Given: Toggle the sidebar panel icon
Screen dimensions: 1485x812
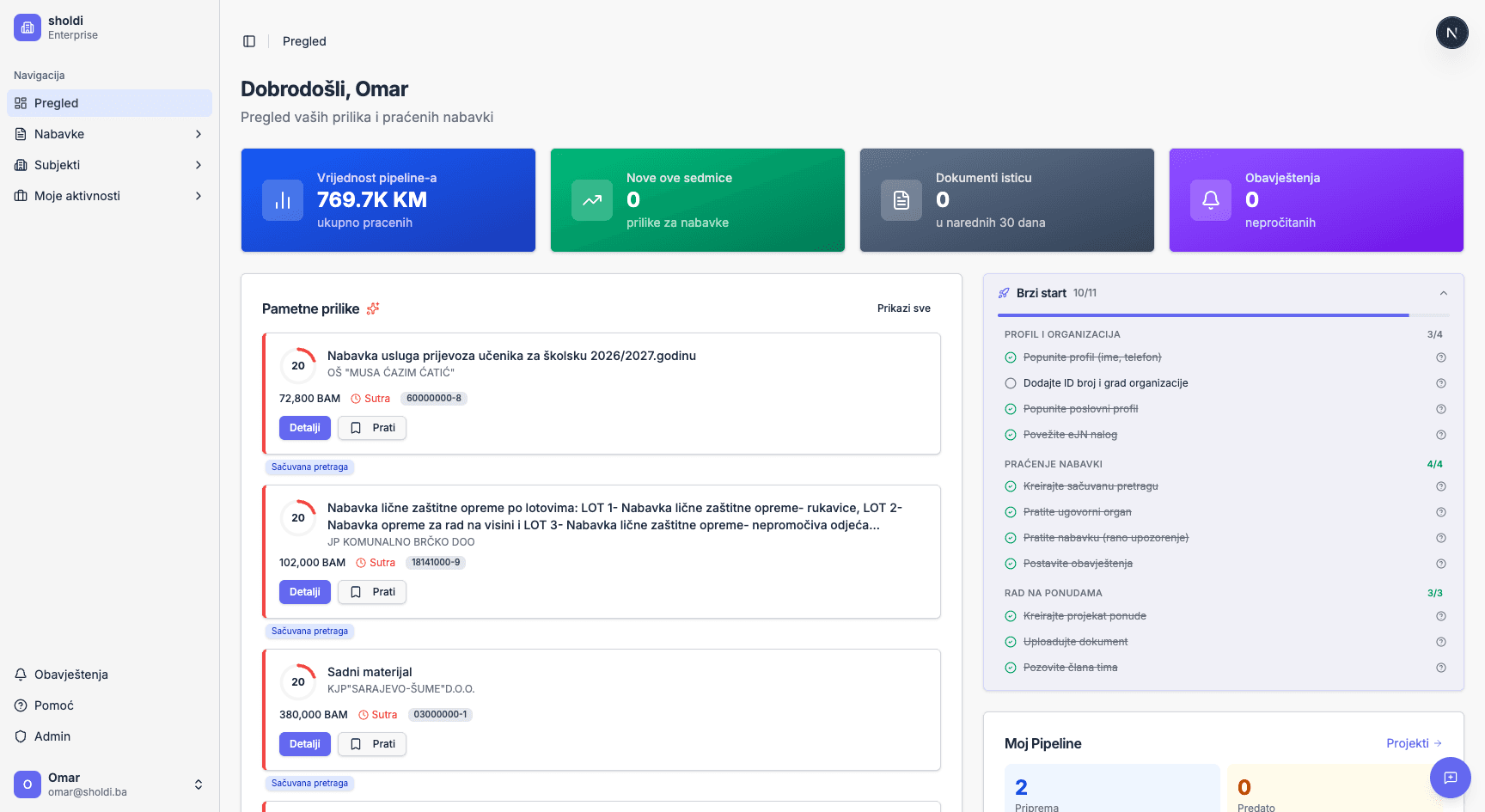Looking at the screenshot, I should 249,41.
